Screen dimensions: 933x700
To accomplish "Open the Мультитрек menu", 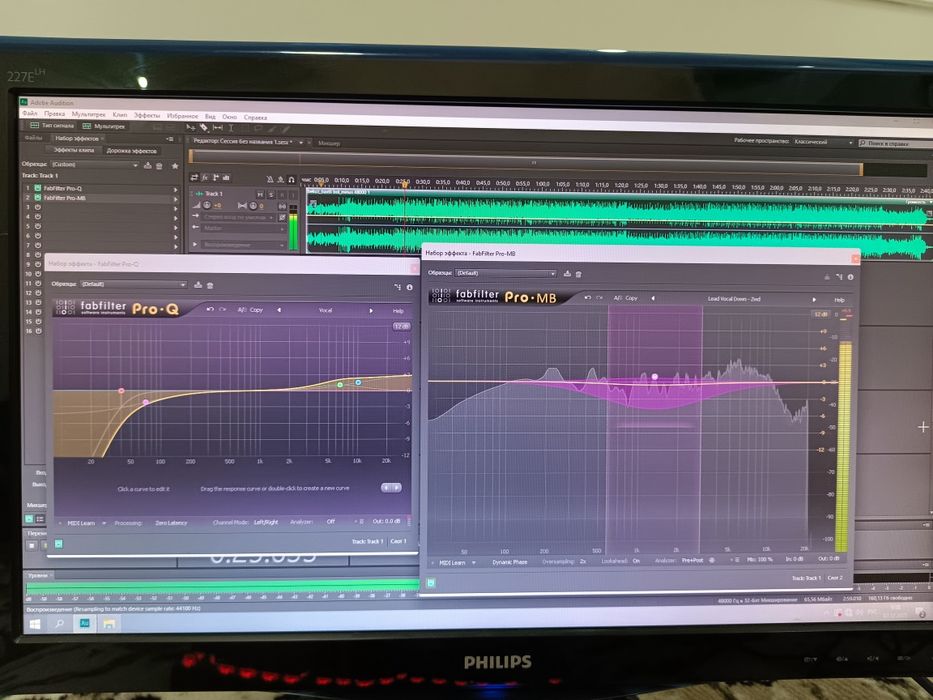I will (89, 114).
